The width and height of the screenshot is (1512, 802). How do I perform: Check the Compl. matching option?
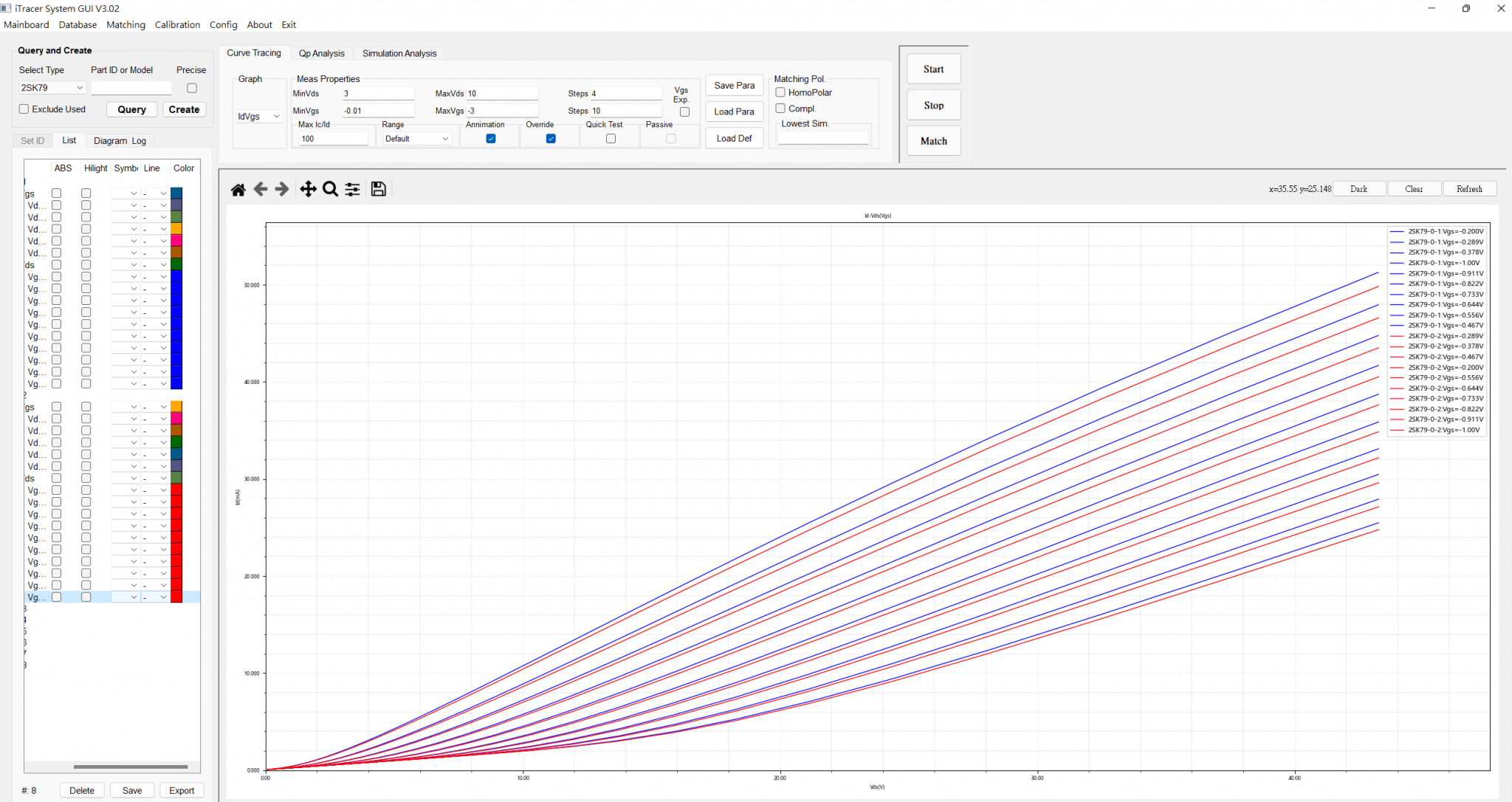coord(780,109)
